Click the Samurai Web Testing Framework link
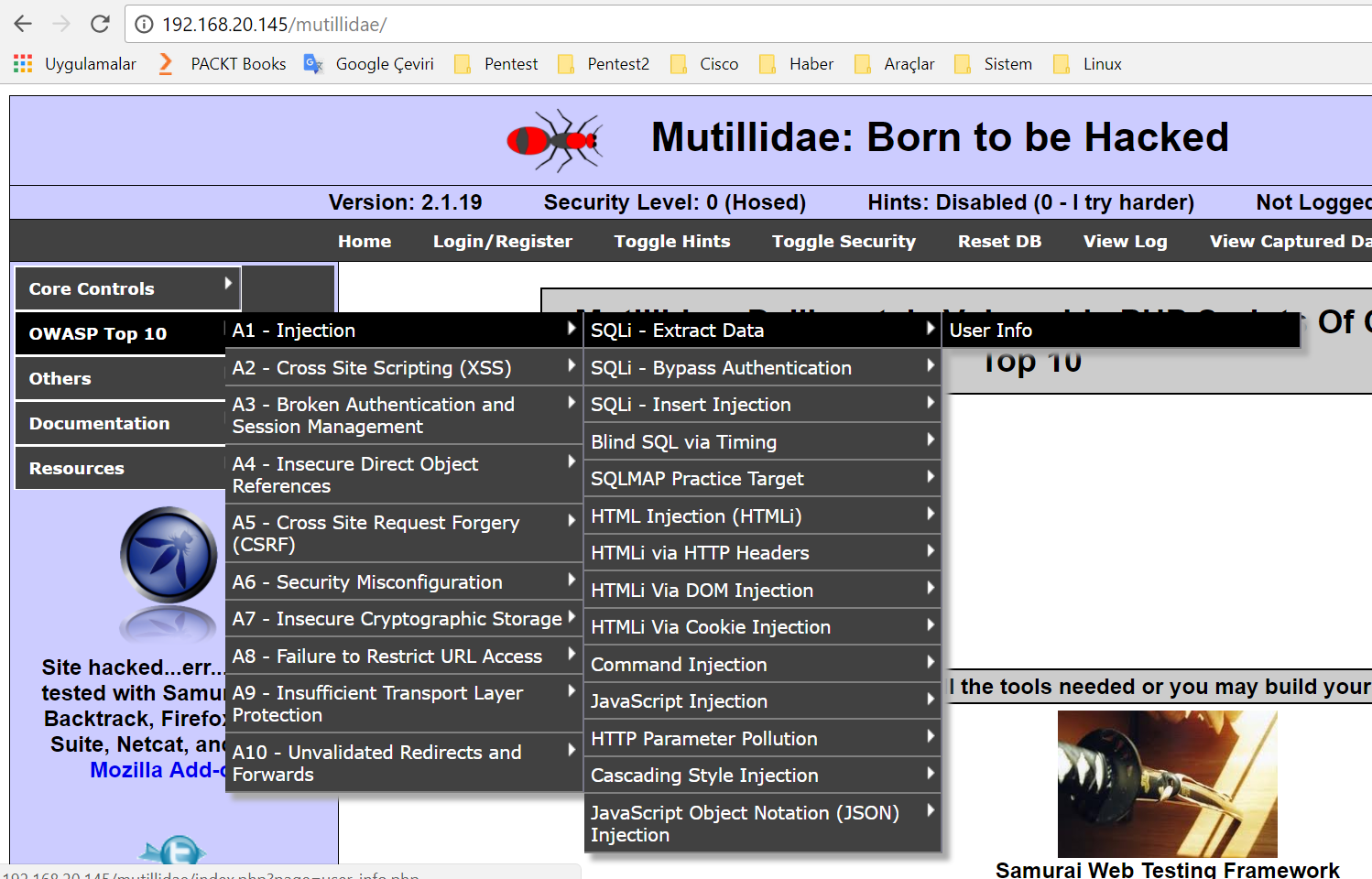Viewport: 1372px width, 879px height. coord(1168,869)
